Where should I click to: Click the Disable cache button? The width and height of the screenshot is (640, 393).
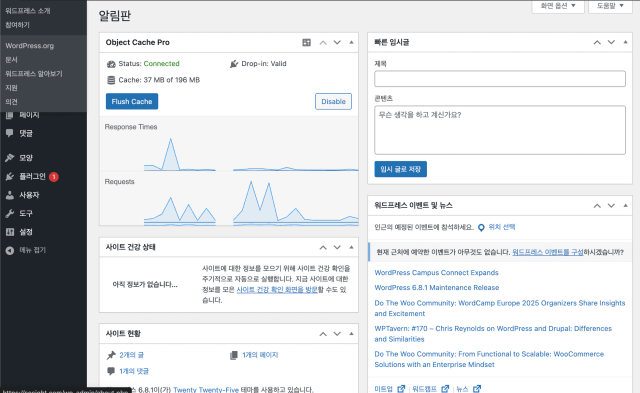333,102
